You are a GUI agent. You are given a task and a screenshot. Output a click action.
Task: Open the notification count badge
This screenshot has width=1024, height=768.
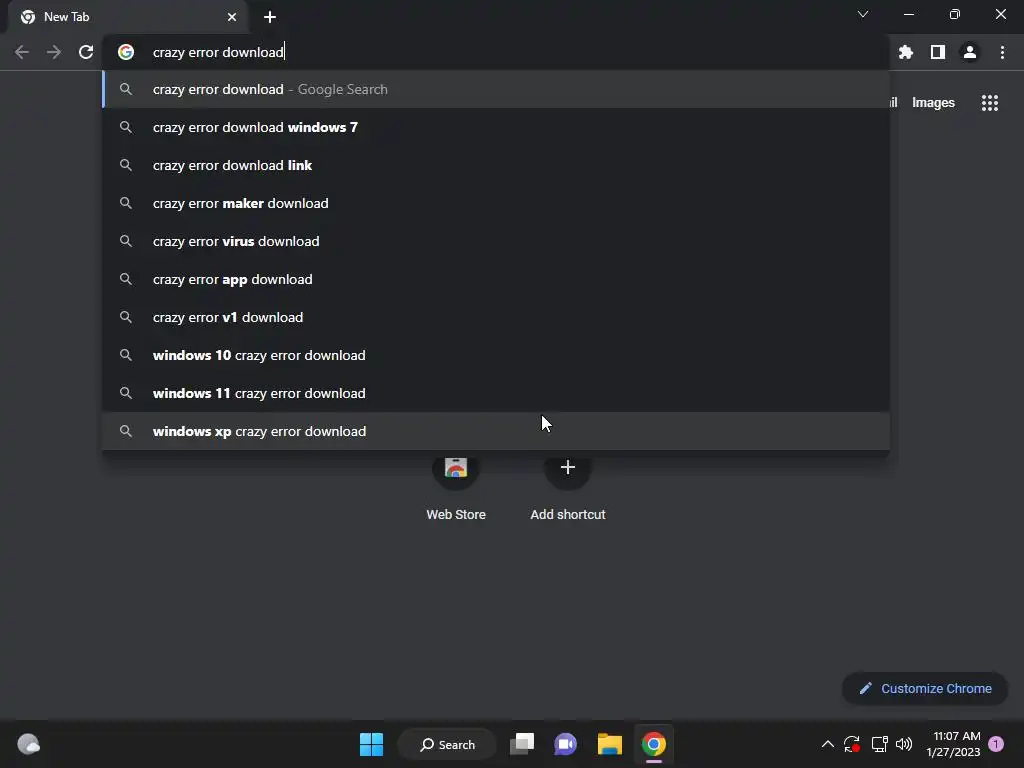tap(996, 744)
